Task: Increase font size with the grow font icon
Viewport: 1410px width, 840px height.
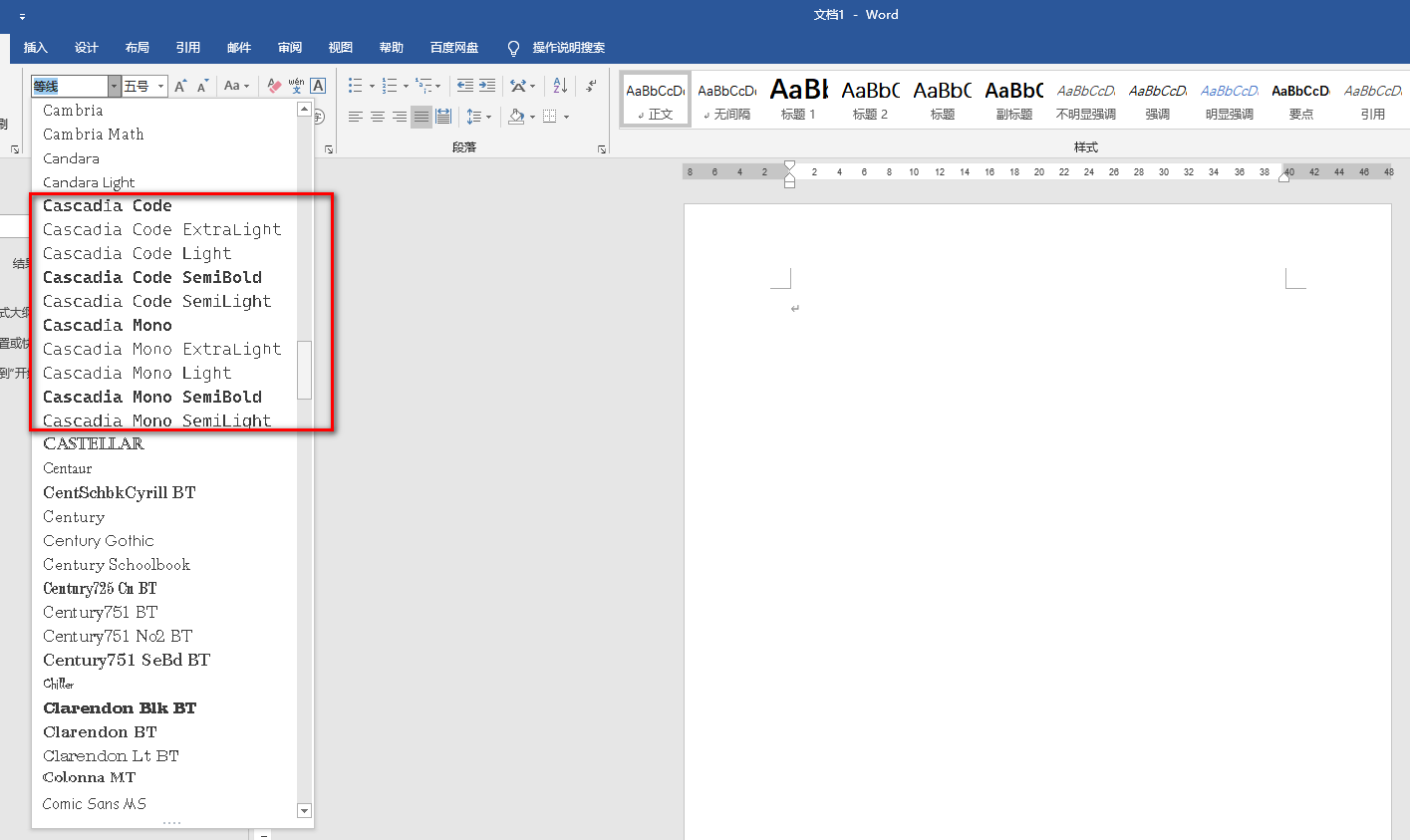Action: [x=180, y=86]
